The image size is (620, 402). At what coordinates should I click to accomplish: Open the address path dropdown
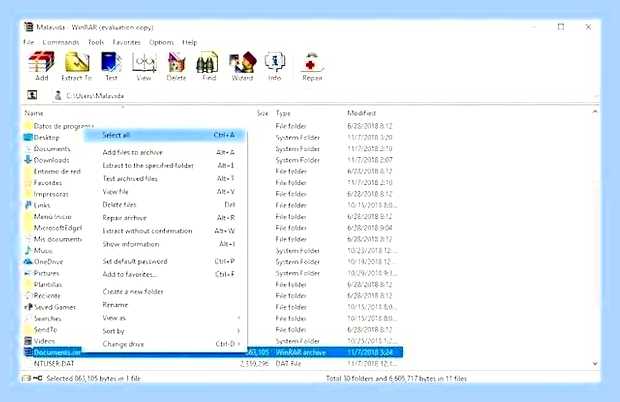coord(595,96)
